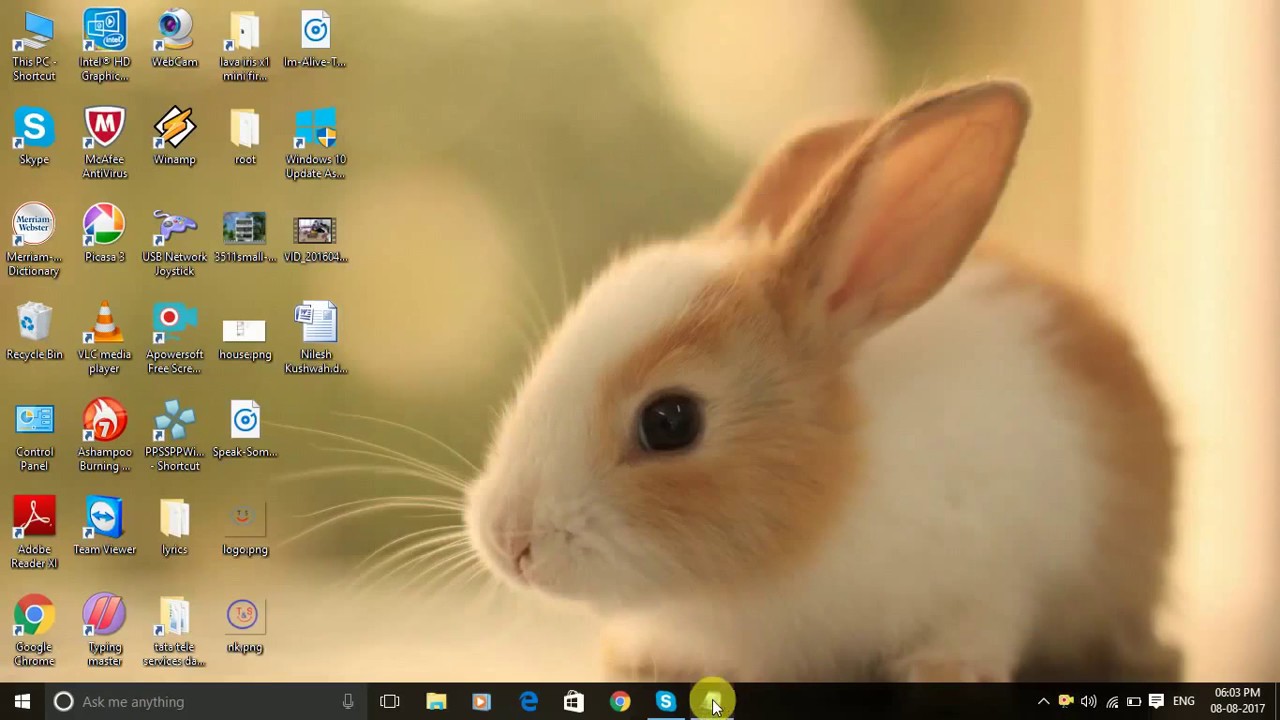Launch Microsoft Edge from the taskbar
The image size is (1280, 720).
528,701
